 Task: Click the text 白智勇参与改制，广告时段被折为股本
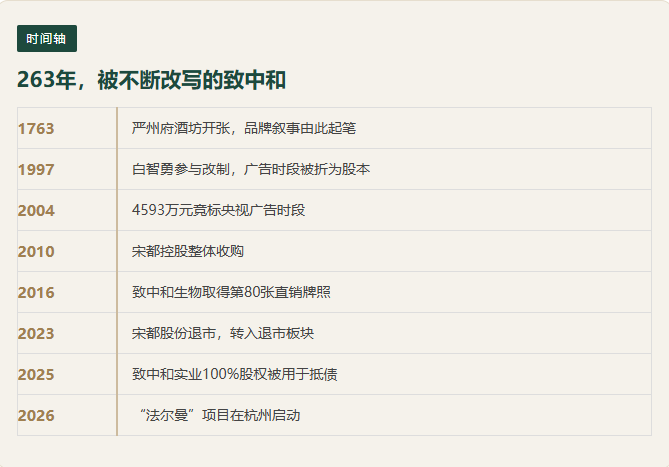251,169
